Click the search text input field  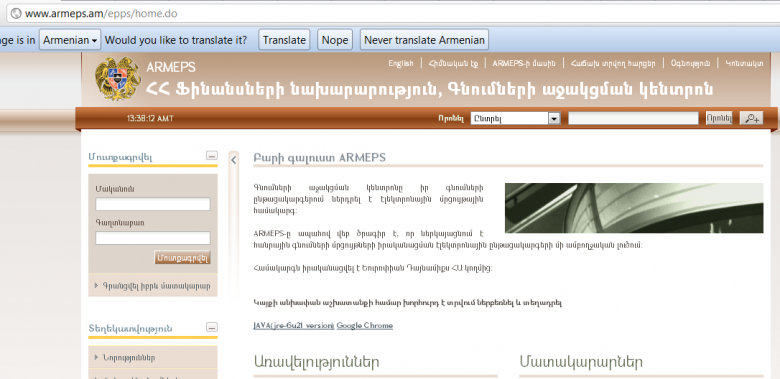click(x=633, y=118)
